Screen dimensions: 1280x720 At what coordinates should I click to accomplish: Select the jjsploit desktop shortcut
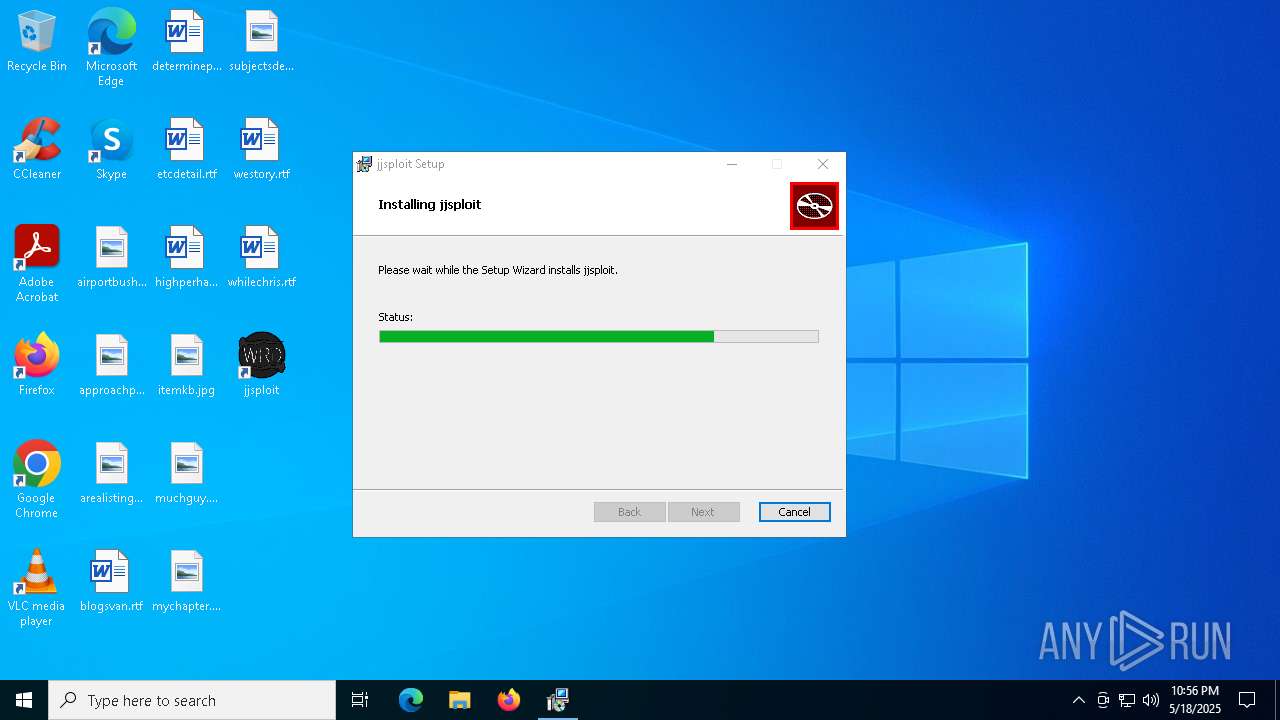coord(261,366)
